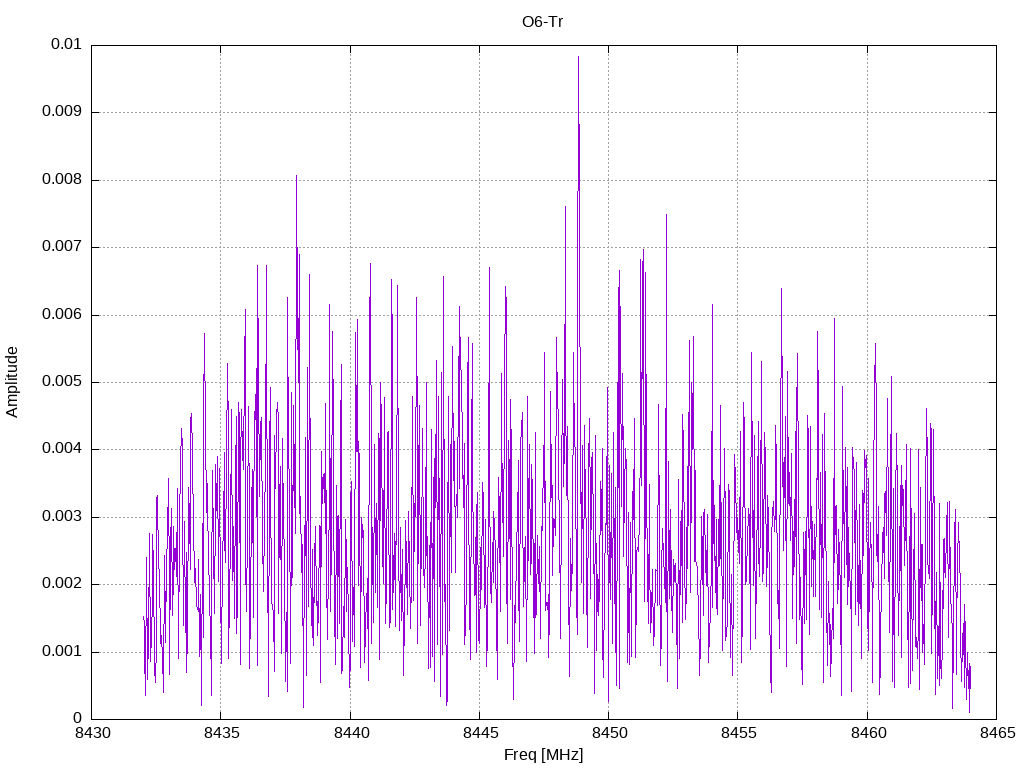Click the y-axis tick label 0.002
The height and width of the screenshot is (768, 1024).
[x=62, y=584]
